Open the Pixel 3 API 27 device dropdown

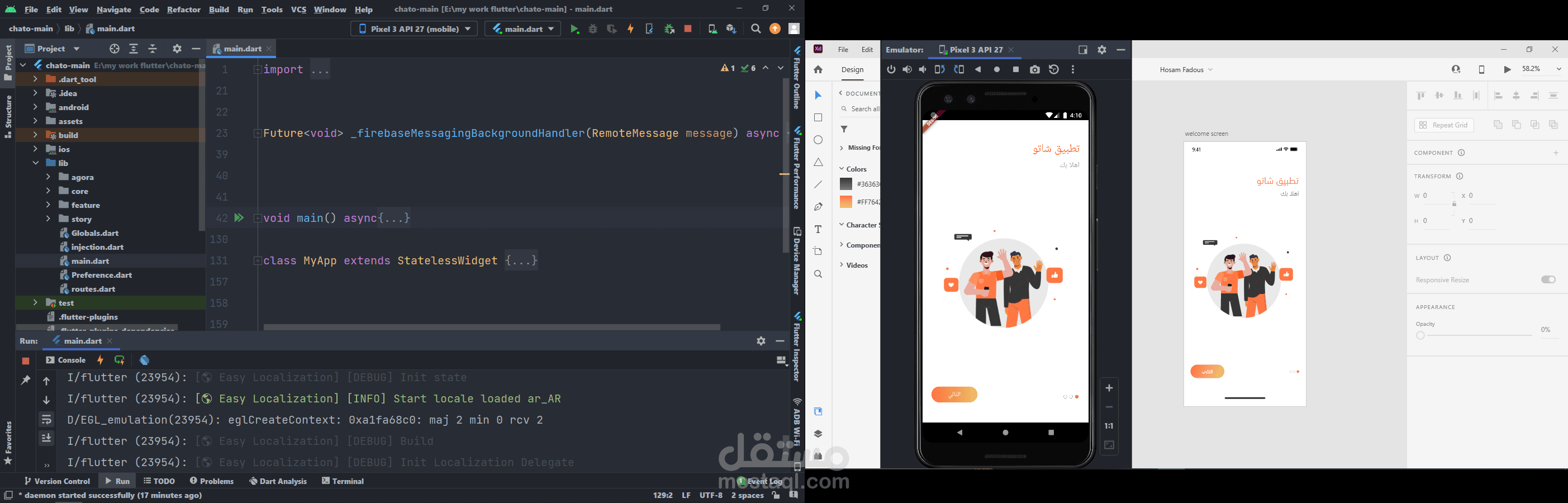click(x=414, y=29)
